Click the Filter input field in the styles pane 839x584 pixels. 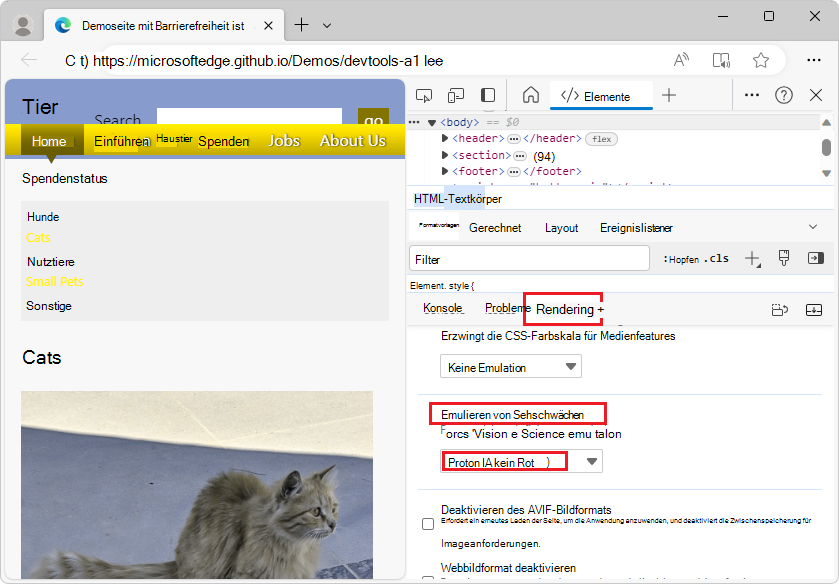pyautogui.click(x=528, y=258)
